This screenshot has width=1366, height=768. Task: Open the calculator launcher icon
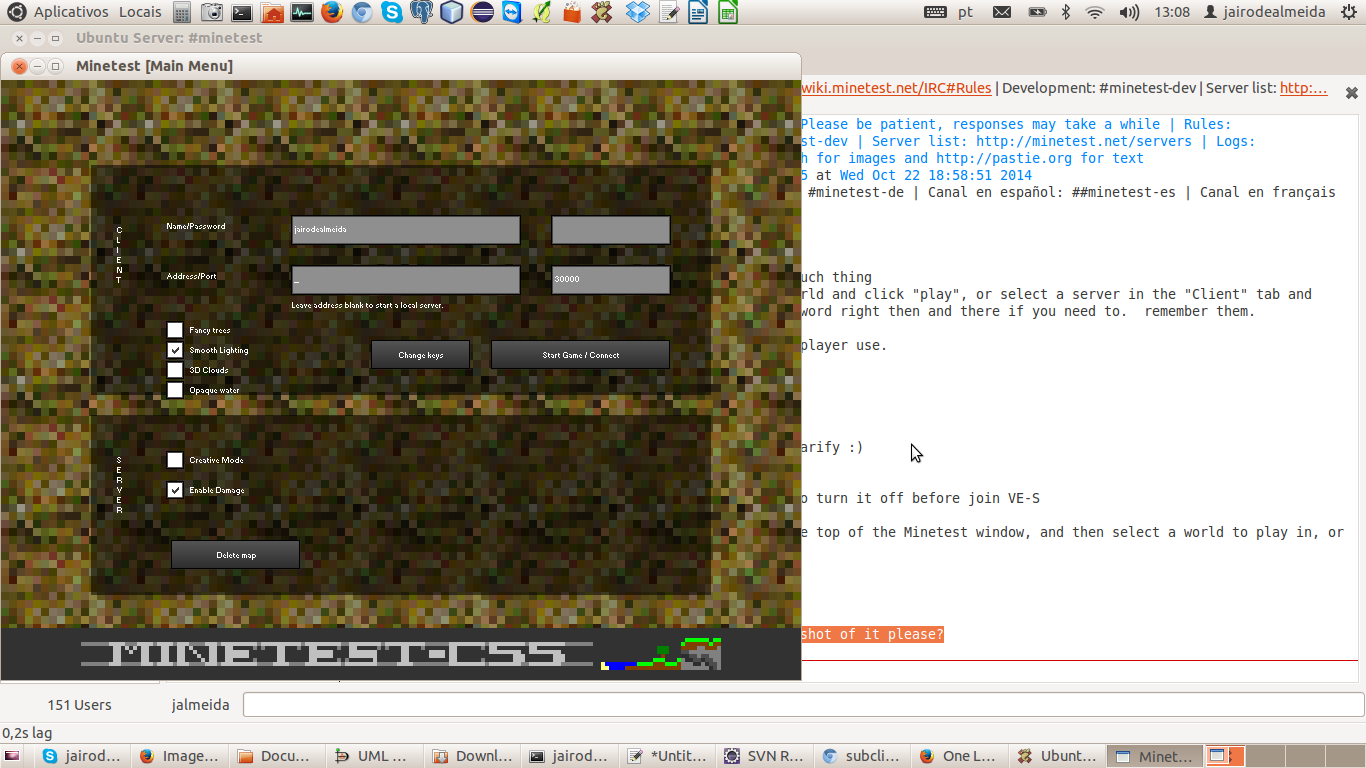(182, 12)
